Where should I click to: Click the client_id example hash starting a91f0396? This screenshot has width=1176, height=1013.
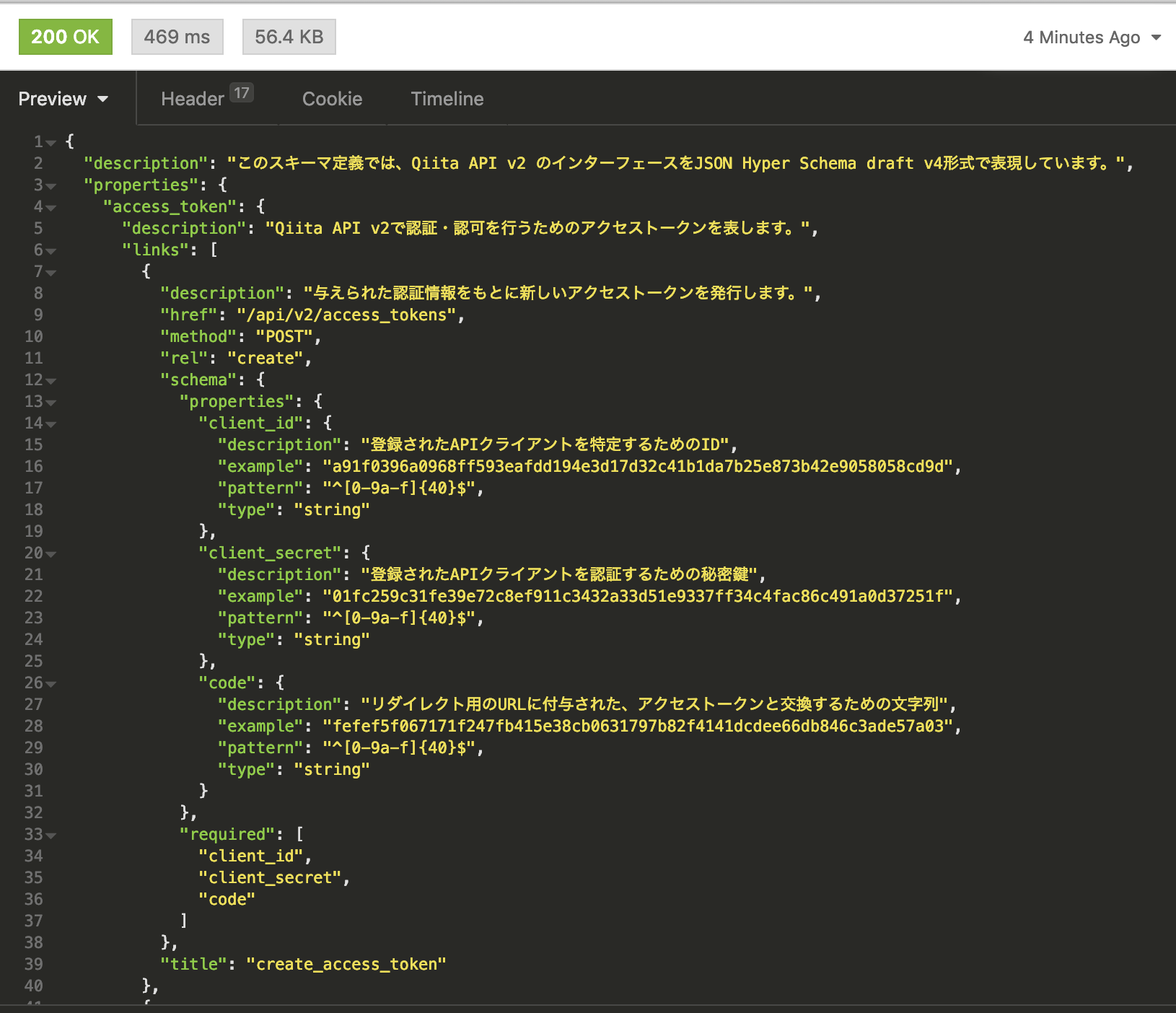(x=638, y=467)
